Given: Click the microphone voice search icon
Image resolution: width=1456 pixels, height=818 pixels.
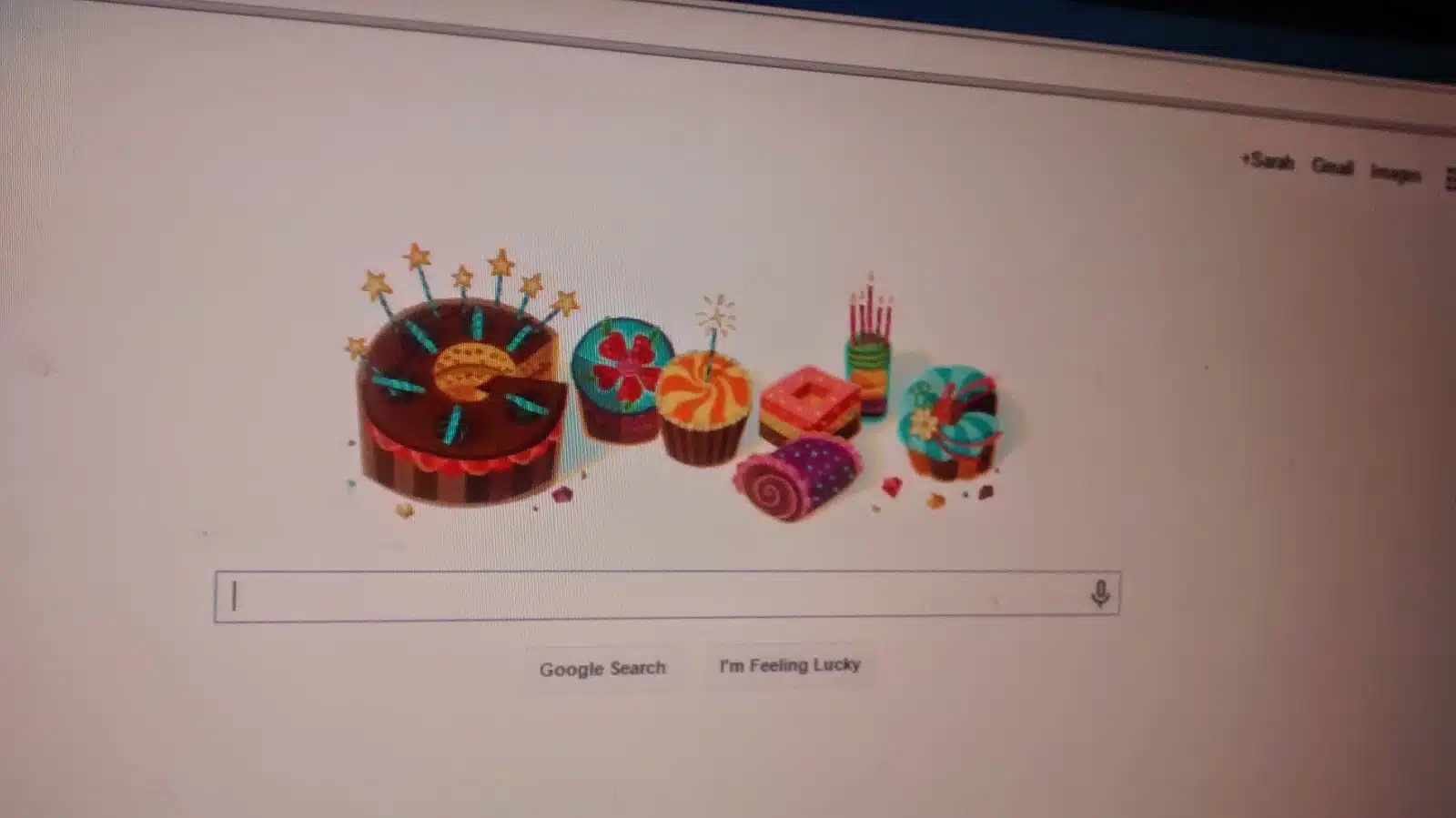Looking at the screenshot, I should tap(1100, 594).
